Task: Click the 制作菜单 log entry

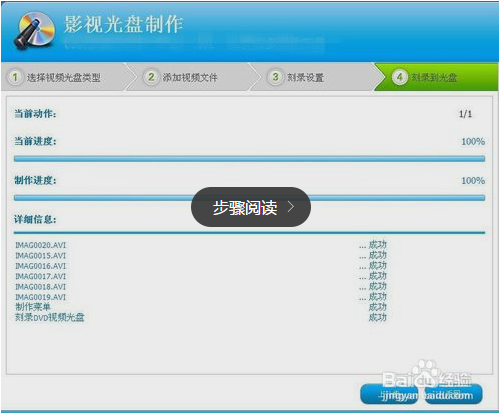Action: tap(33, 307)
